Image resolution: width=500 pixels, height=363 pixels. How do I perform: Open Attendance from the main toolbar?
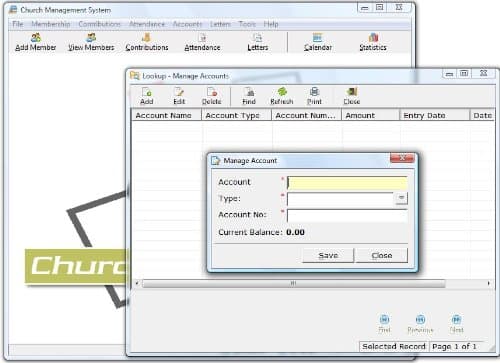(202, 42)
